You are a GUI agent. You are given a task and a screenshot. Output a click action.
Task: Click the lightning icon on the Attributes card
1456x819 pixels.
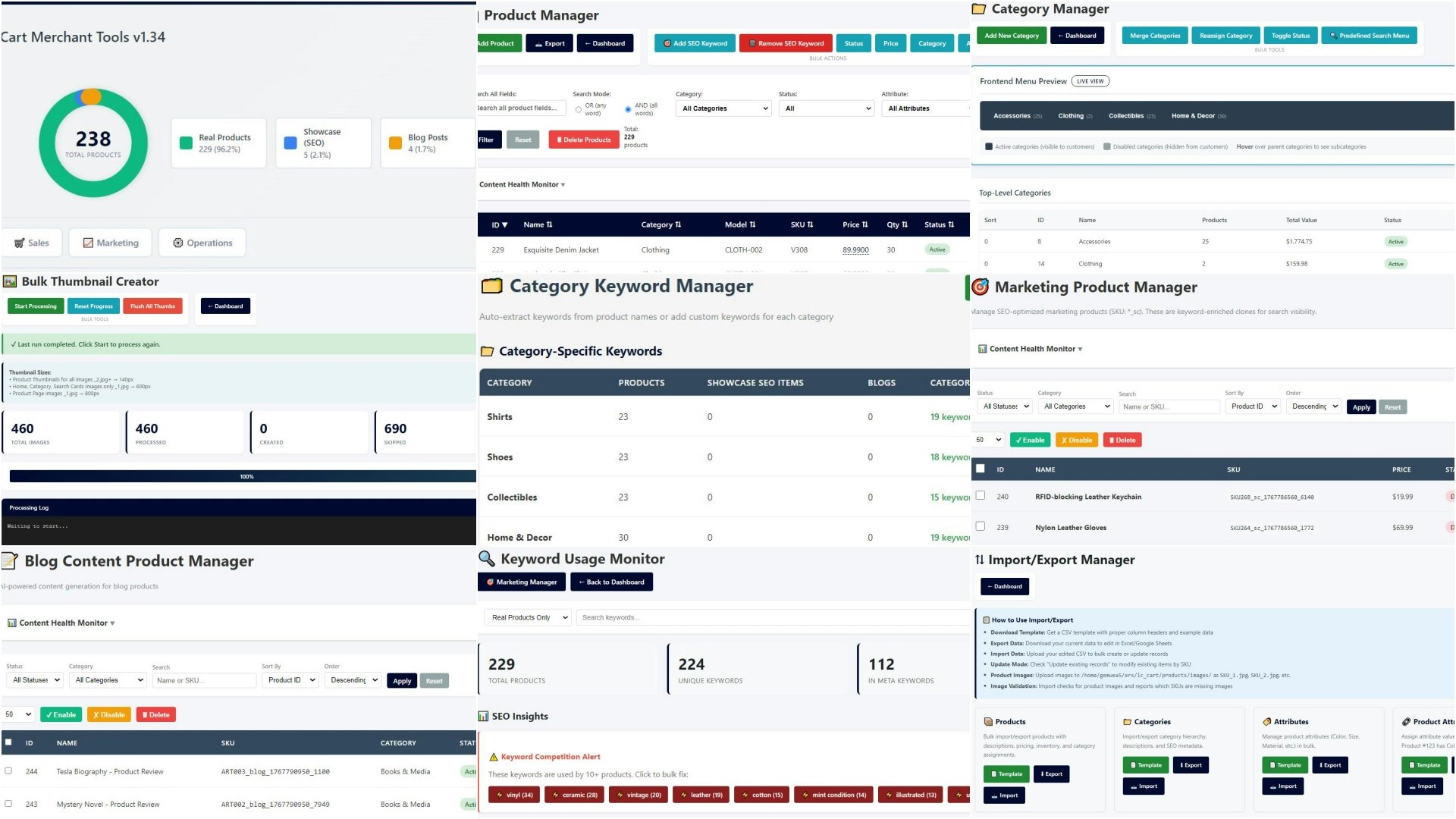pyautogui.click(x=1266, y=721)
